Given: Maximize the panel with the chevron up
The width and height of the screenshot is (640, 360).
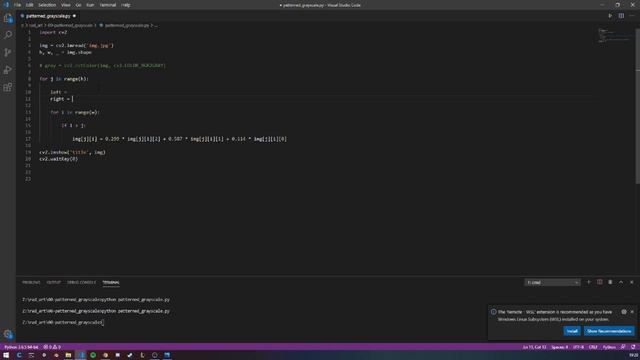Looking at the screenshot, I should click(x=621, y=282).
